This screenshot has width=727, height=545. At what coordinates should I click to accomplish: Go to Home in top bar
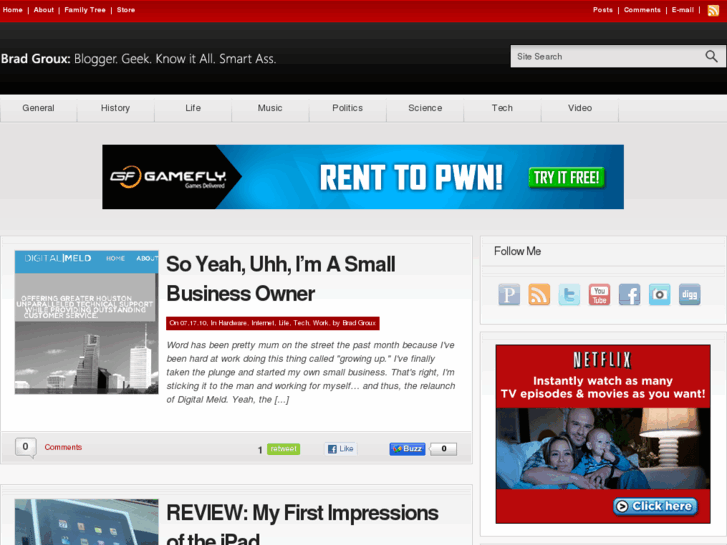13,10
